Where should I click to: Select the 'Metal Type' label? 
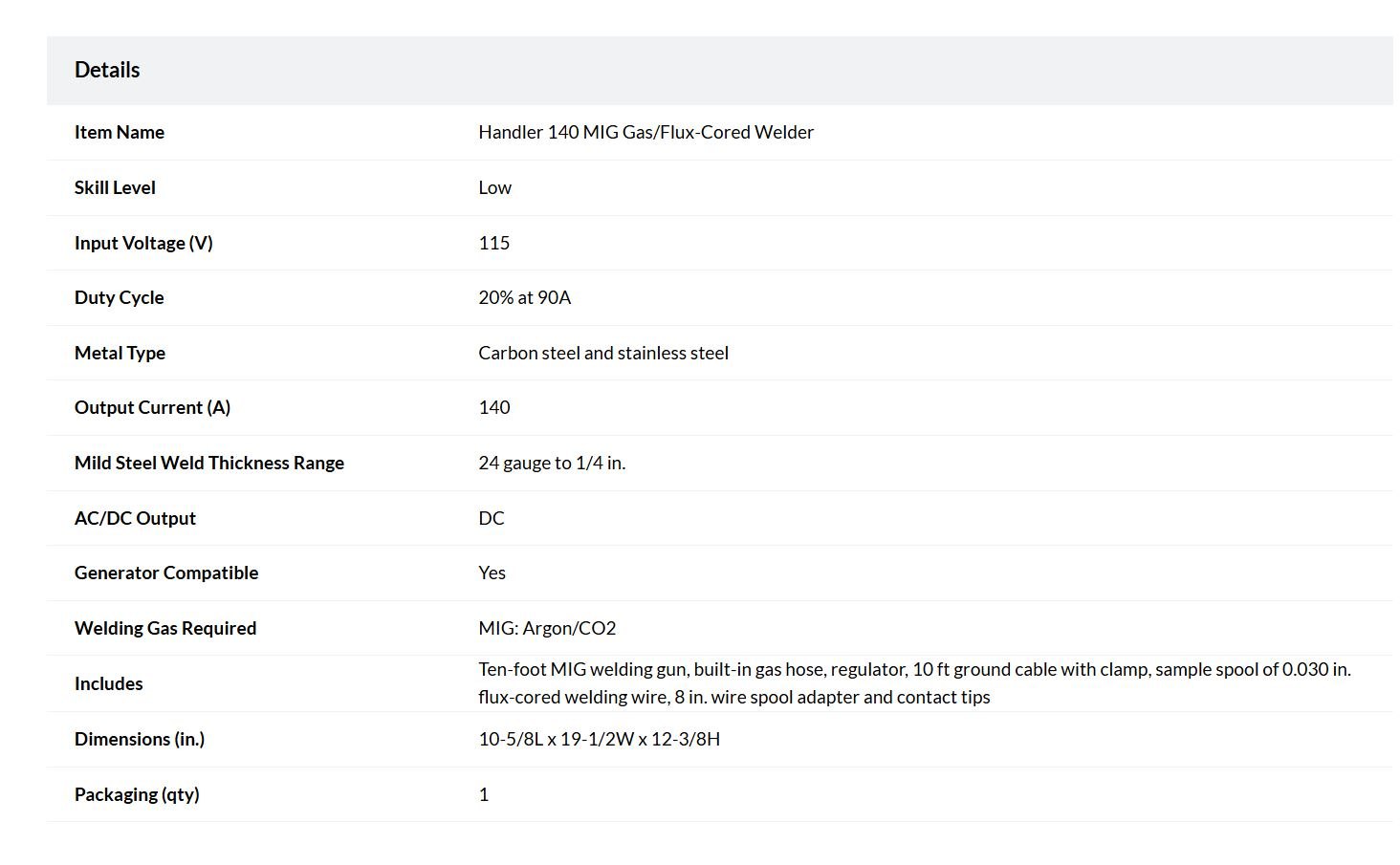point(120,353)
